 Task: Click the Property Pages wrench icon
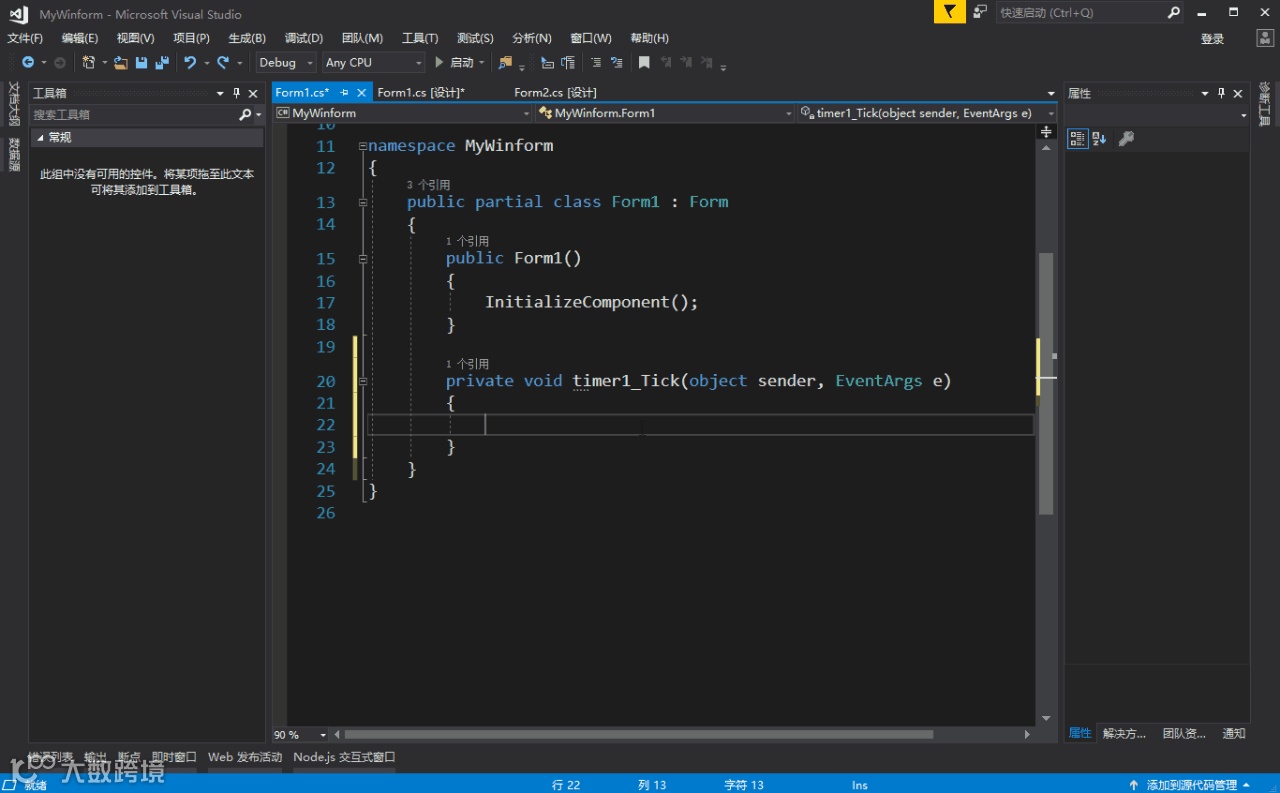click(1126, 139)
